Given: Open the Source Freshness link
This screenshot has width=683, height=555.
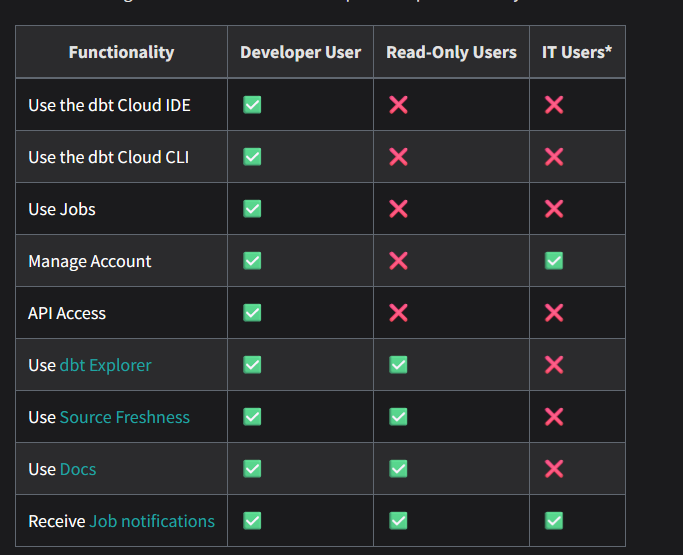Looking at the screenshot, I should (125, 417).
